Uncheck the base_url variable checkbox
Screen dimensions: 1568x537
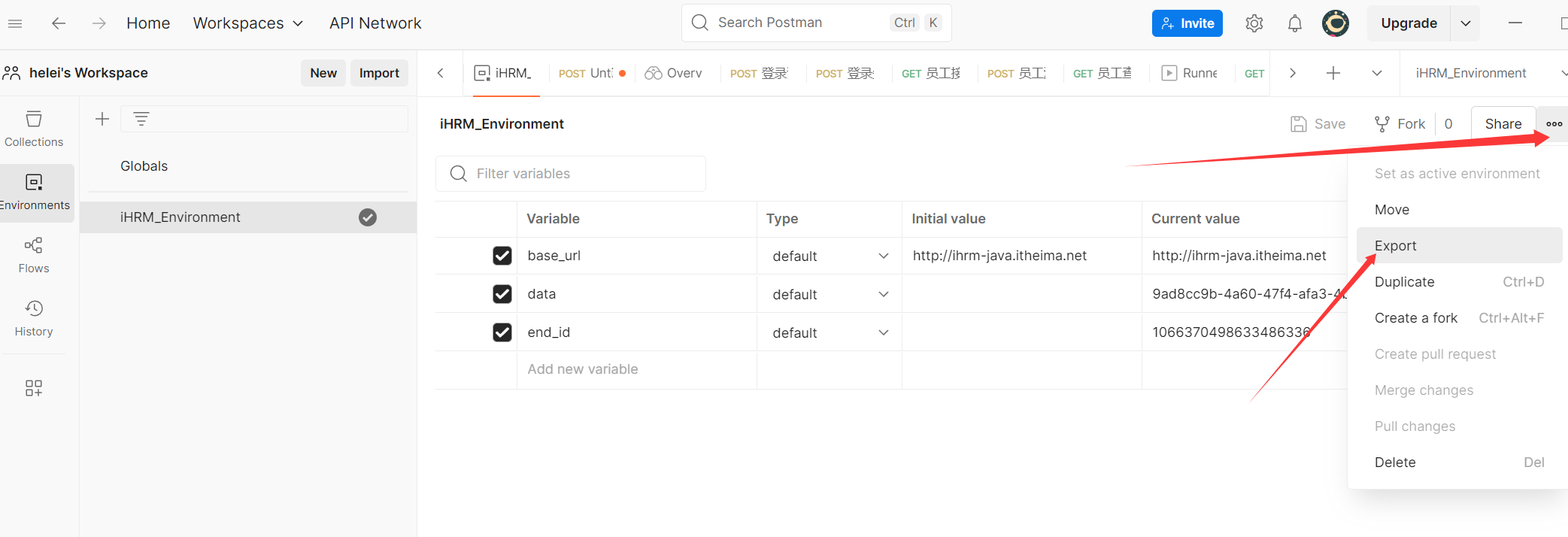502,256
